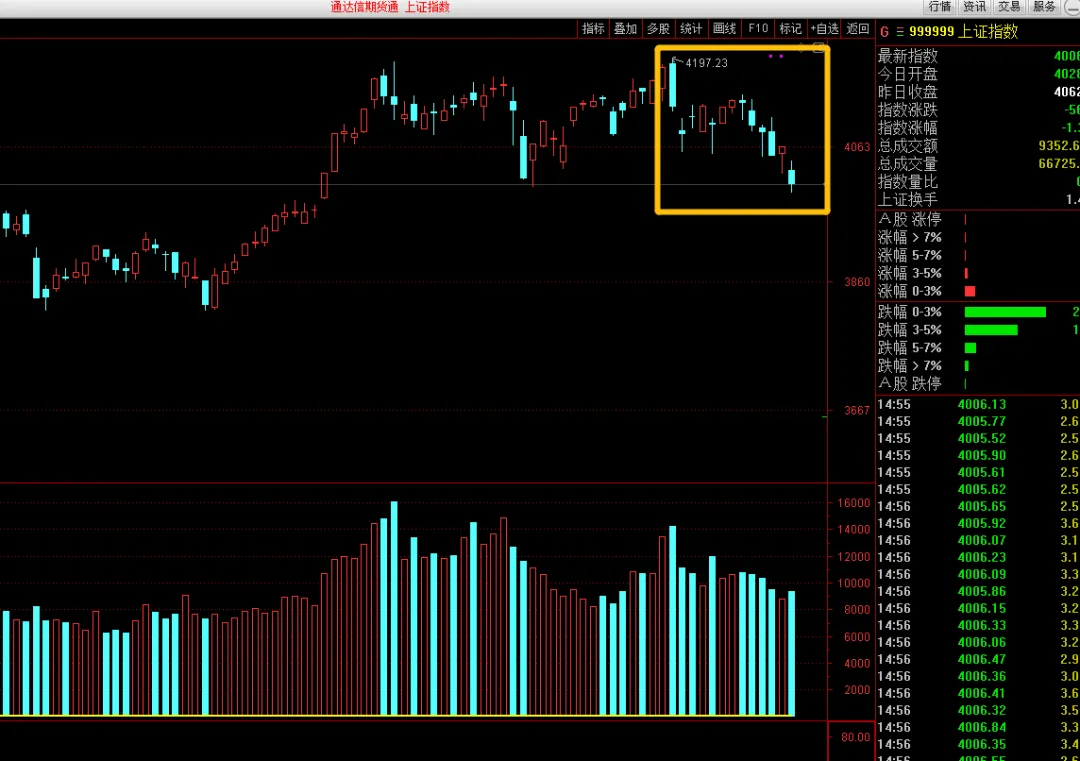Click the 16000 volume axis label
The height and width of the screenshot is (761, 1080).
(x=853, y=503)
